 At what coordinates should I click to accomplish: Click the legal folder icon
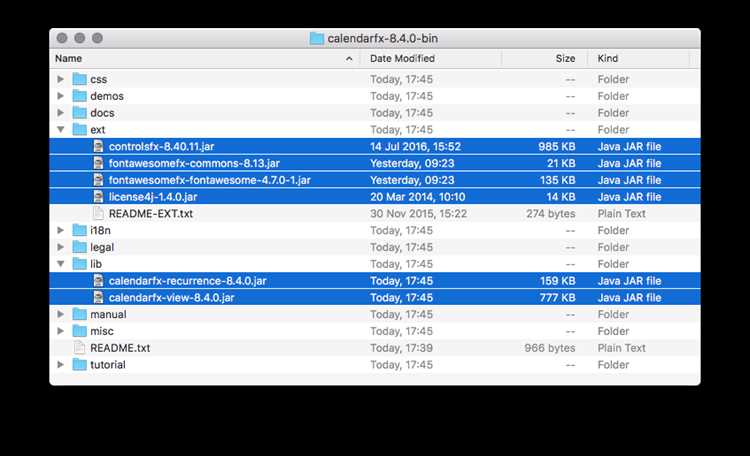tap(79, 247)
